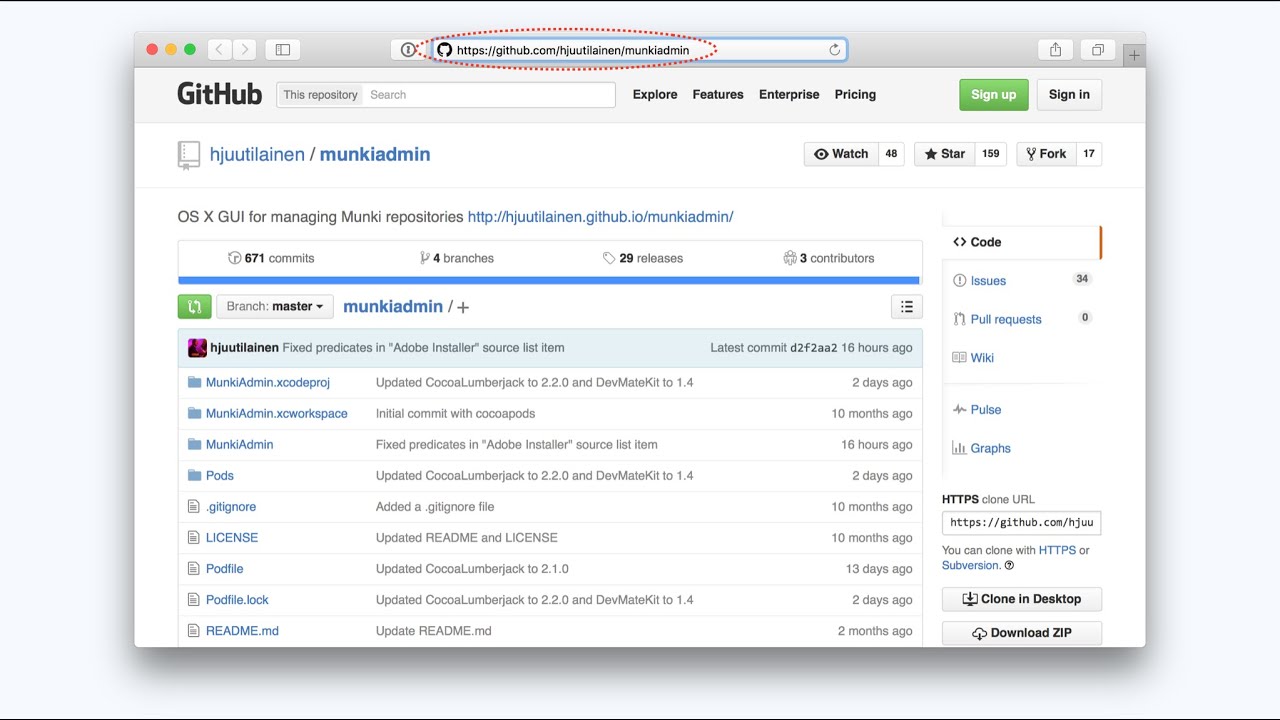Open the hjuutilainen.github.io/munkiadmin link
The height and width of the screenshot is (720, 1280).
[x=600, y=217]
